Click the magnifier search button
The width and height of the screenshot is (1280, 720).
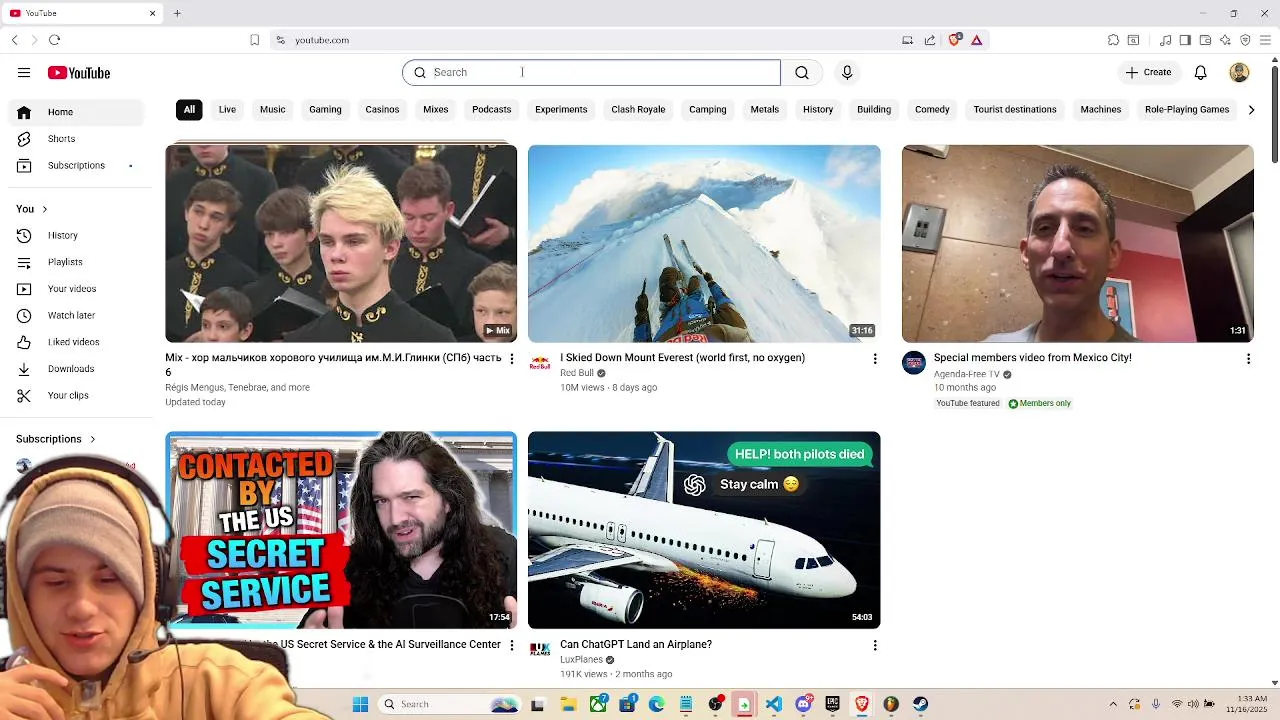[x=802, y=72]
